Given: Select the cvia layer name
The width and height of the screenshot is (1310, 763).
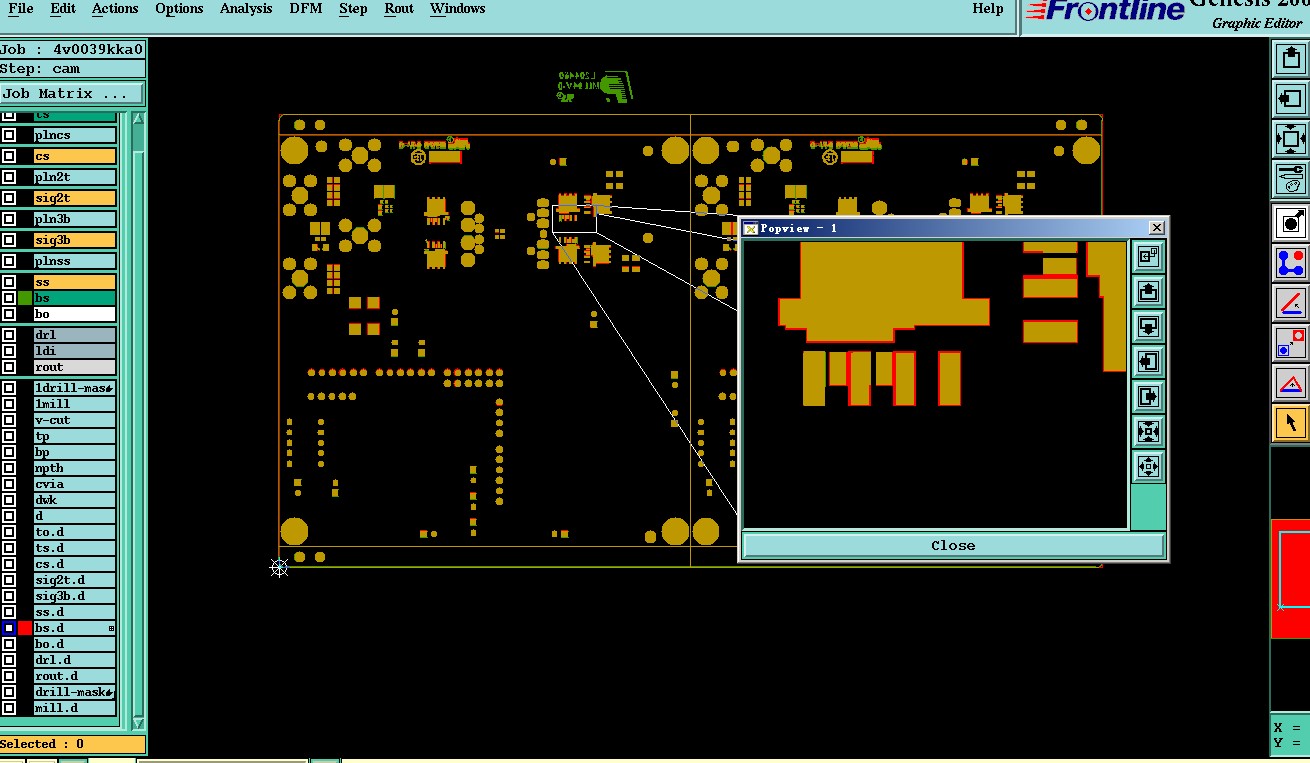Looking at the screenshot, I should coord(75,484).
